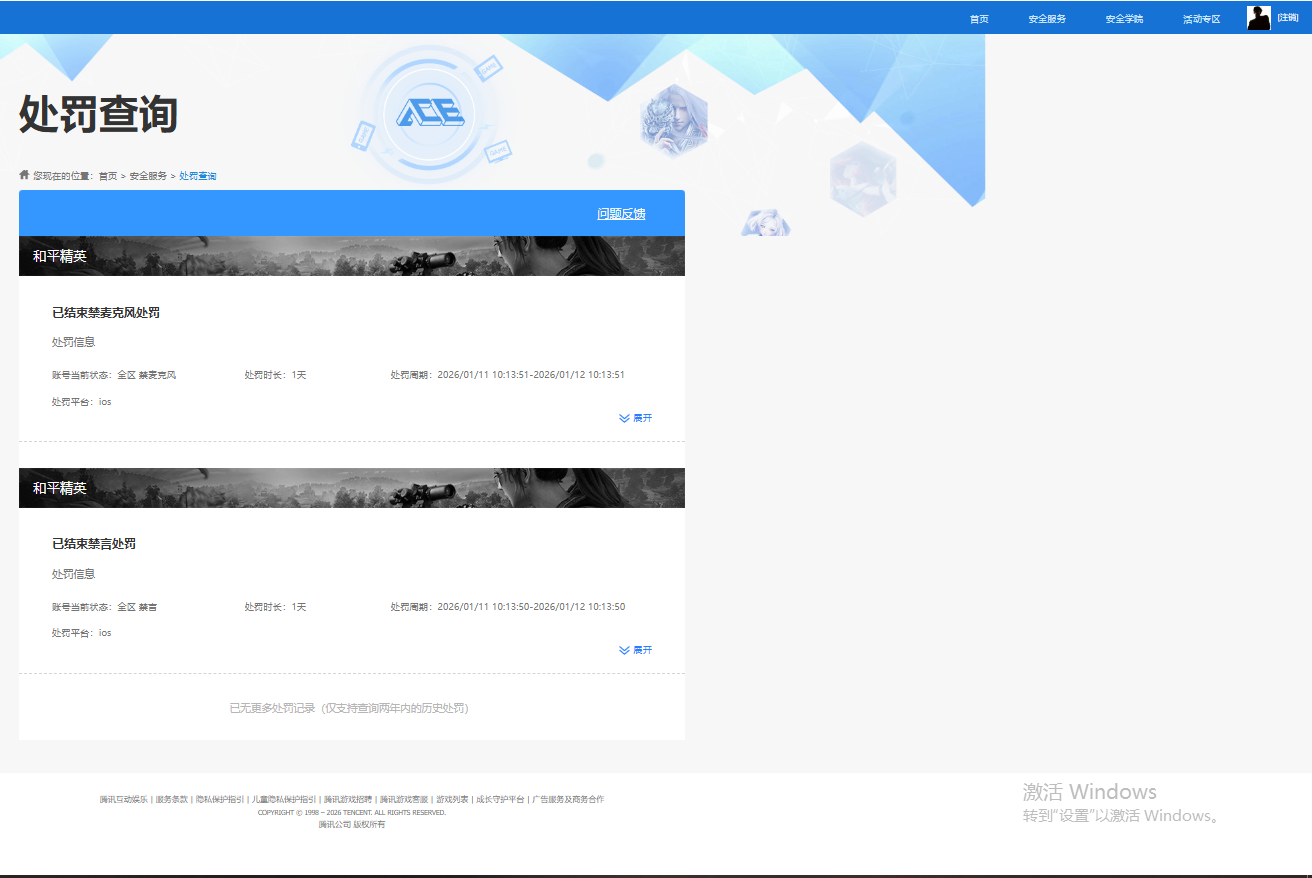Screen dimensions: 1312x878
Task: Open 腾讯游戏招聘 in the footer
Action: [x=348, y=800]
